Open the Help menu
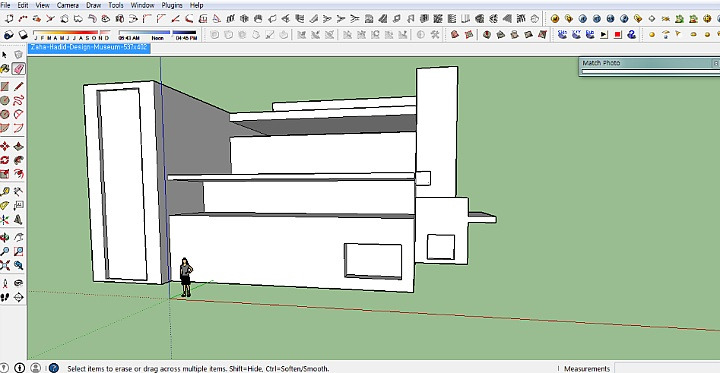 coord(197,5)
